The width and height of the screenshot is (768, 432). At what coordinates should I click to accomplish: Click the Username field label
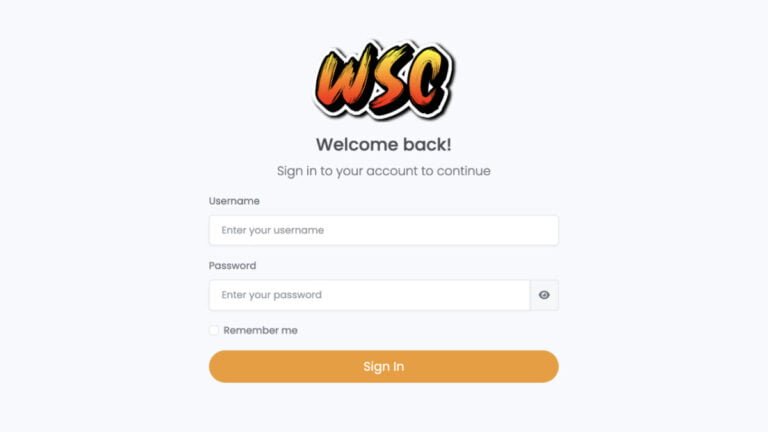tap(234, 201)
